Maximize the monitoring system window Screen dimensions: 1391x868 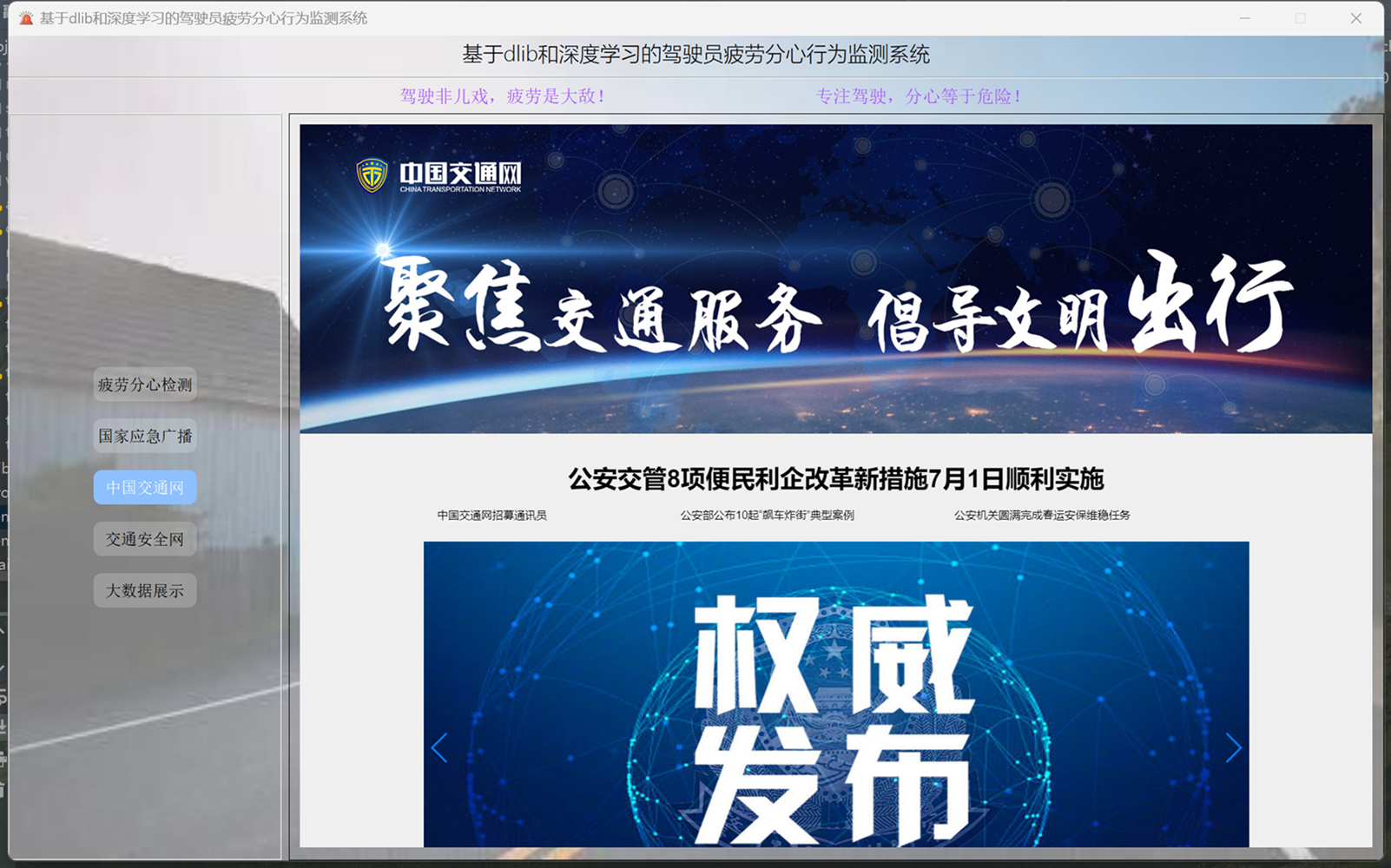[x=1300, y=18]
